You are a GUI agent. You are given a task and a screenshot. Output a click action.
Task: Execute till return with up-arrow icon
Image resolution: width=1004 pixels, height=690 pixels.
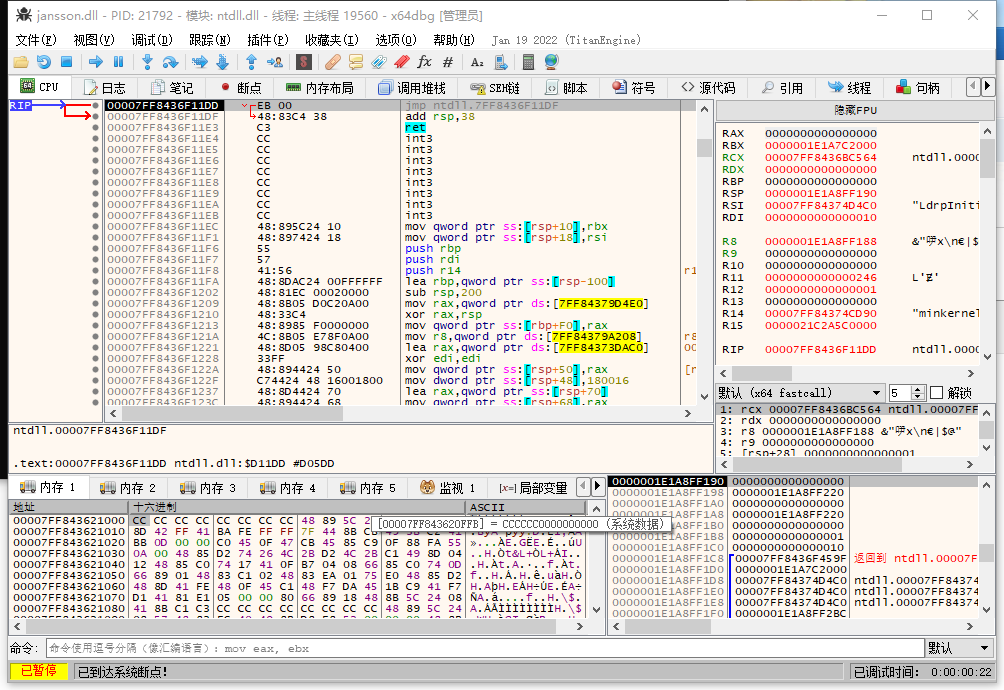252,62
